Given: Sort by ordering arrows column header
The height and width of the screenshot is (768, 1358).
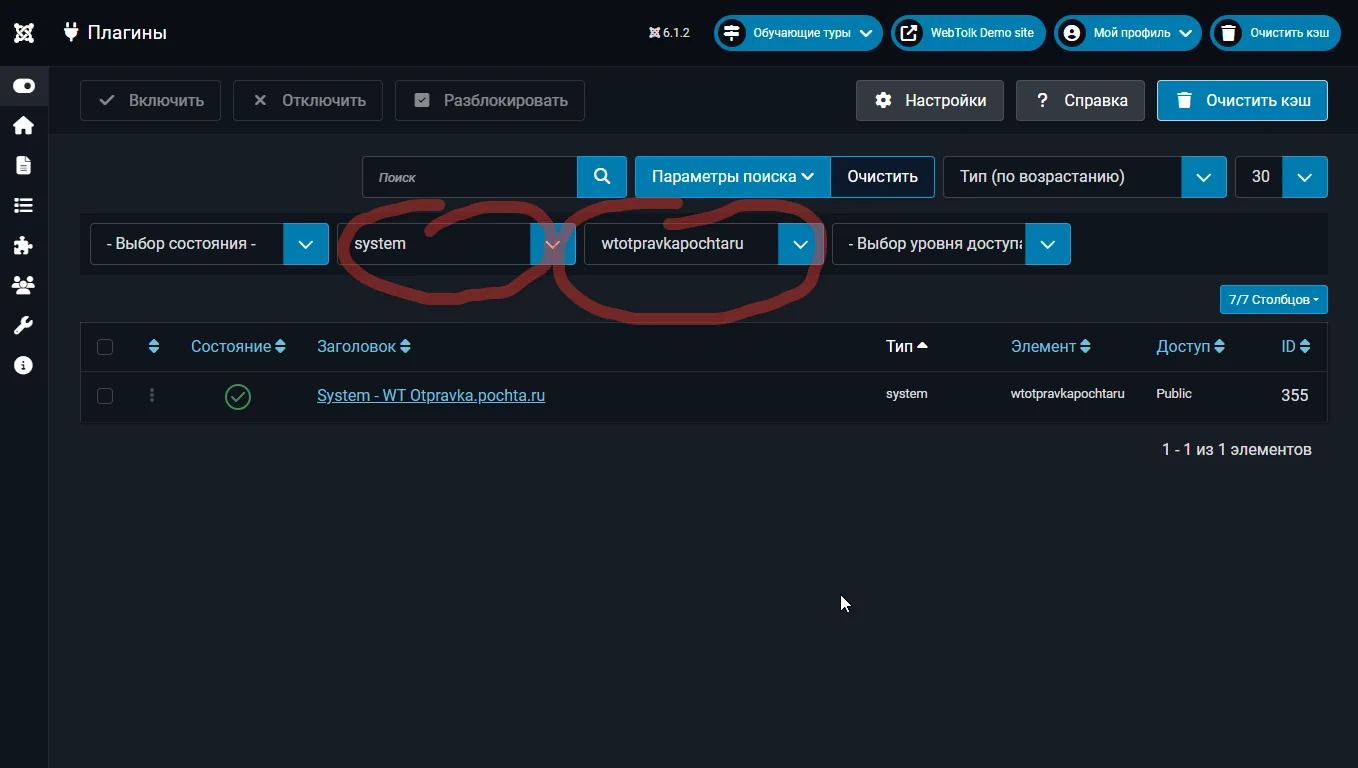Looking at the screenshot, I should click(153, 347).
